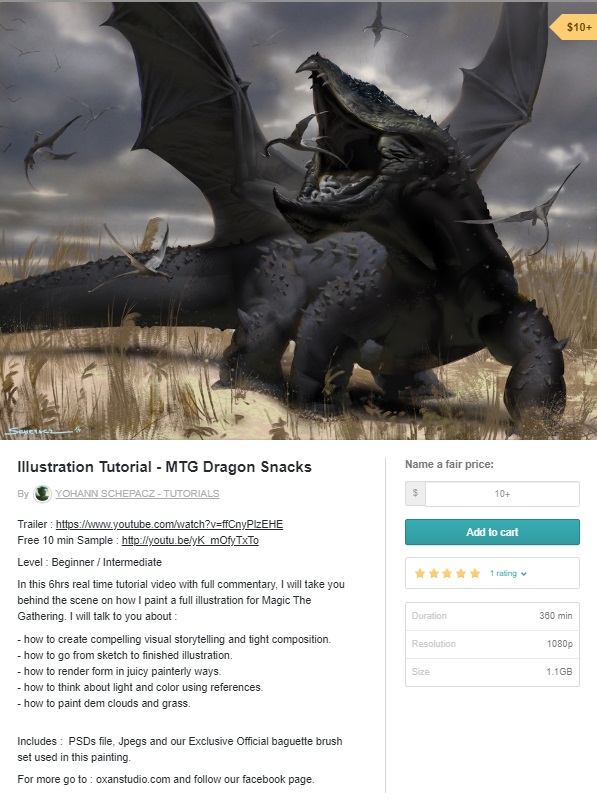
Task: Click the fourth rating star
Action: [461, 573]
